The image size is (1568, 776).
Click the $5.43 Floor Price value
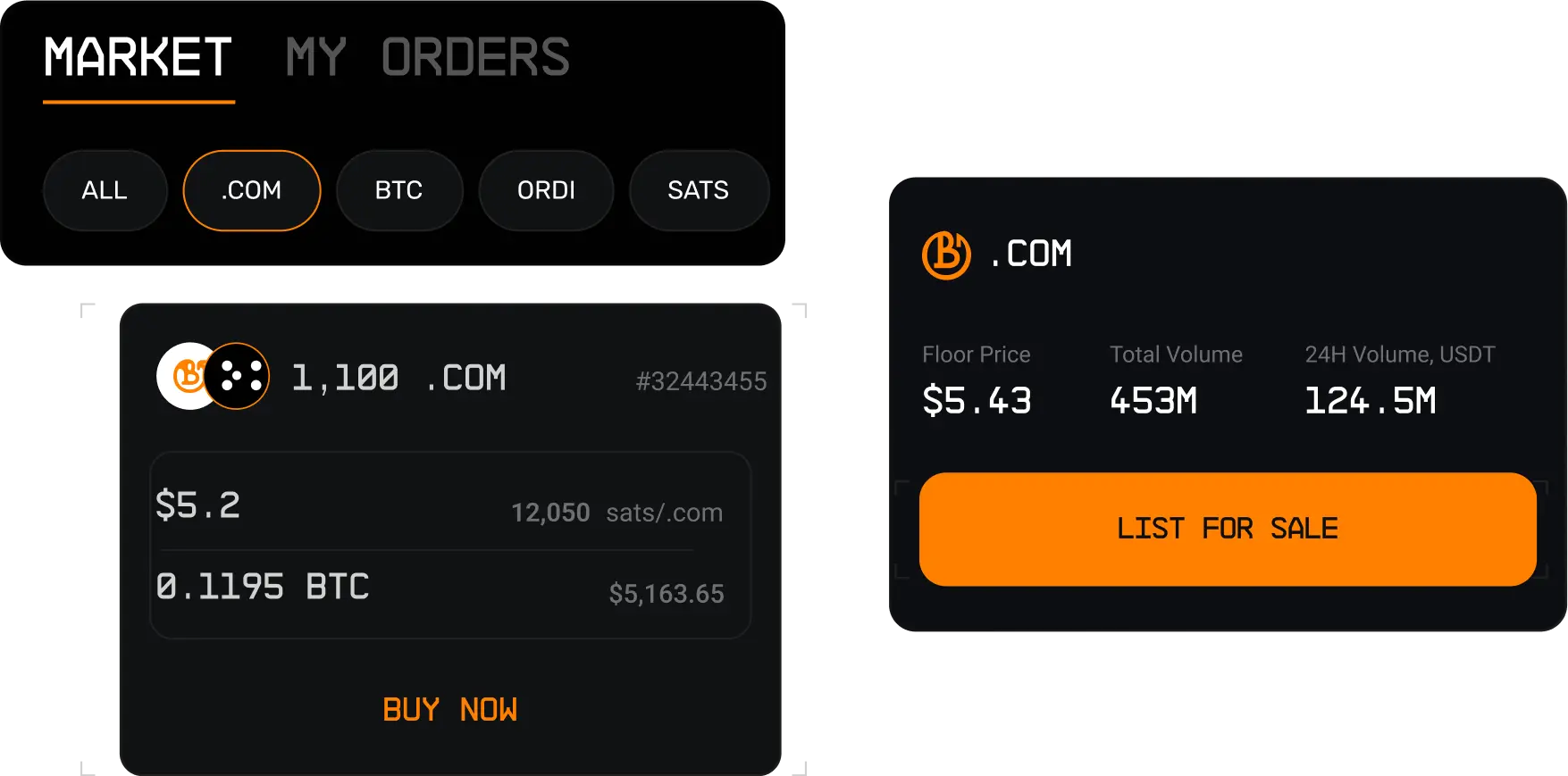pyautogui.click(x=977, y=401)
